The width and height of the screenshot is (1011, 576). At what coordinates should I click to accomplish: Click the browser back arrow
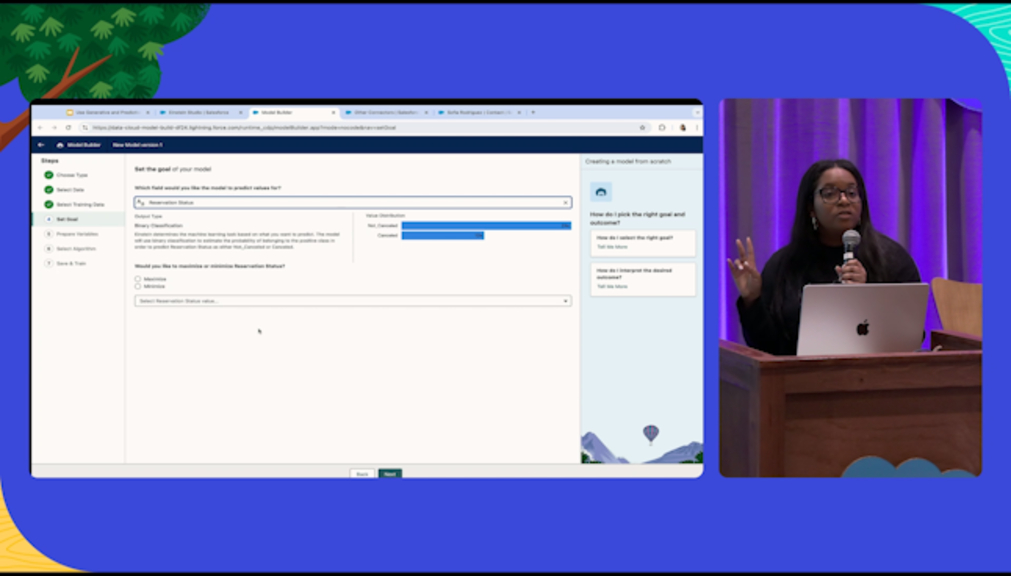[x=41, y=128]
